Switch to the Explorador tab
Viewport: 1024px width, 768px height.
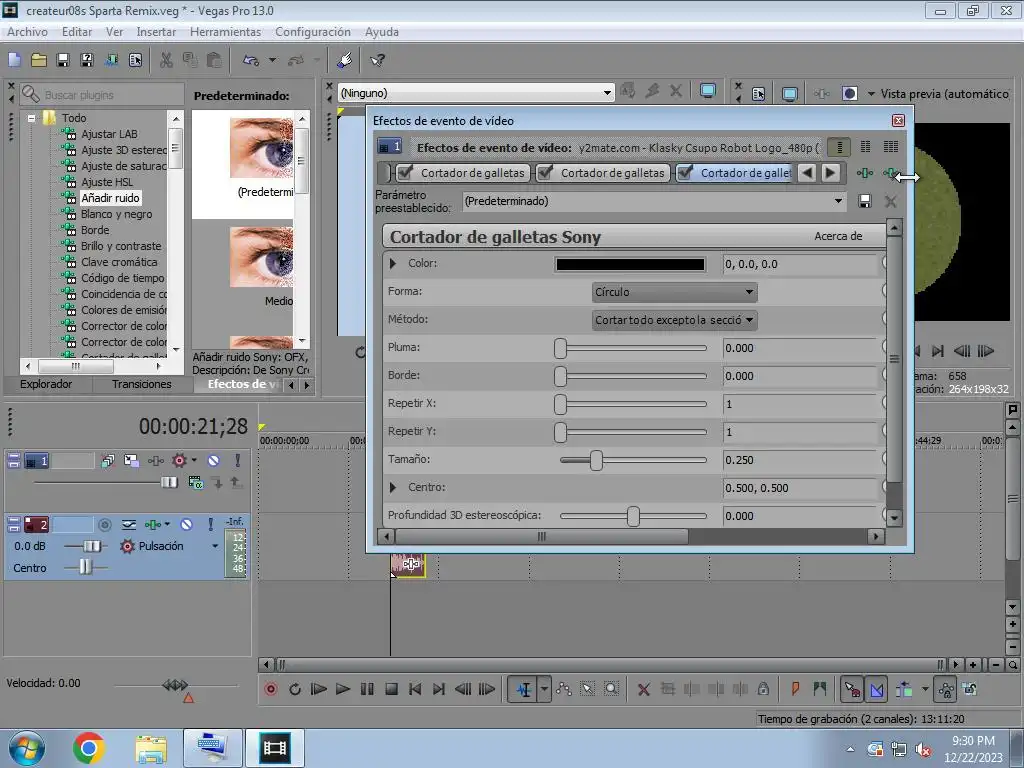[x=46, y=384]
